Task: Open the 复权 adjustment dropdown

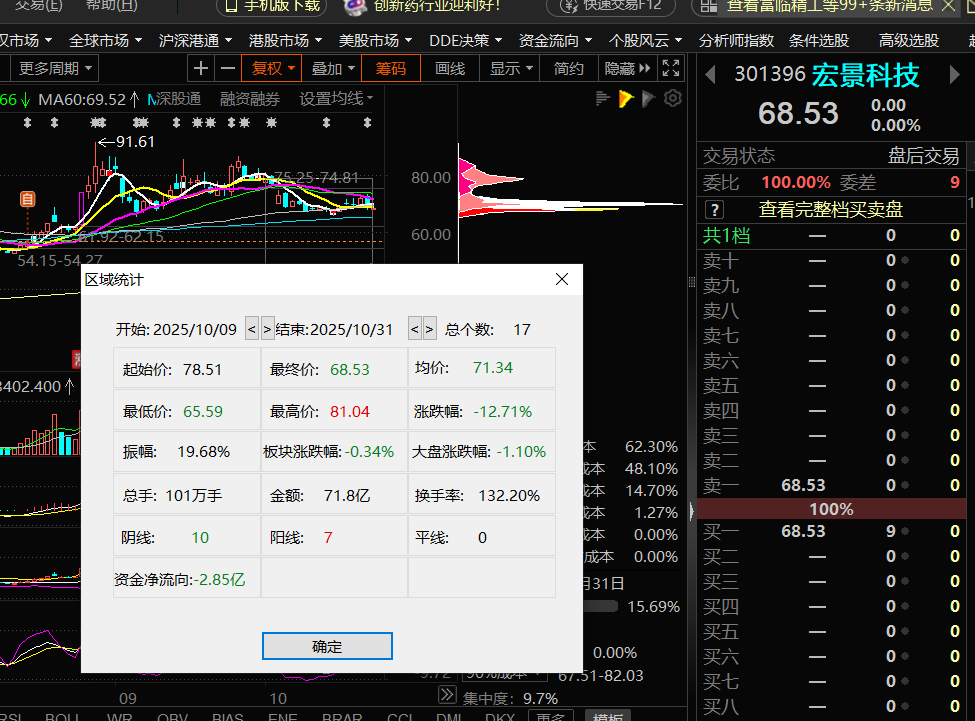Action: (x=272, y=68)
